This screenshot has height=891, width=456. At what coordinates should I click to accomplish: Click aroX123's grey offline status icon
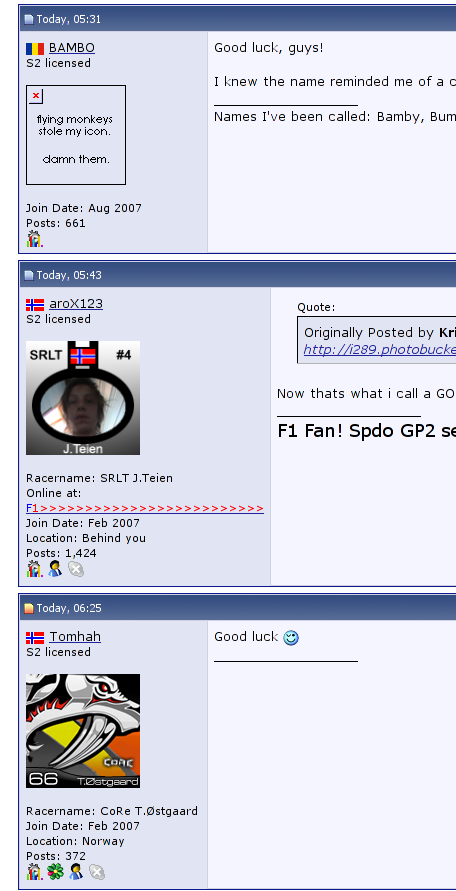tap(76, 569)
